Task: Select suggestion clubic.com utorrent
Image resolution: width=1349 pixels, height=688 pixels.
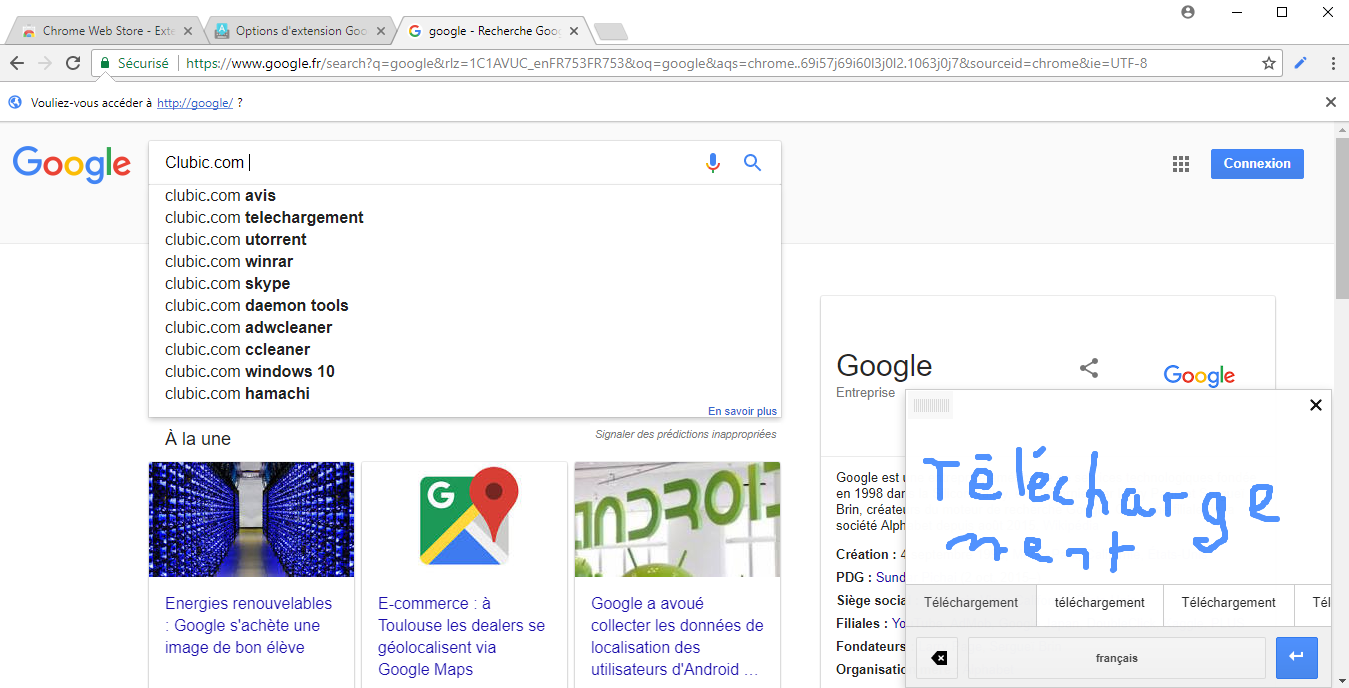Action: point(465,240)
